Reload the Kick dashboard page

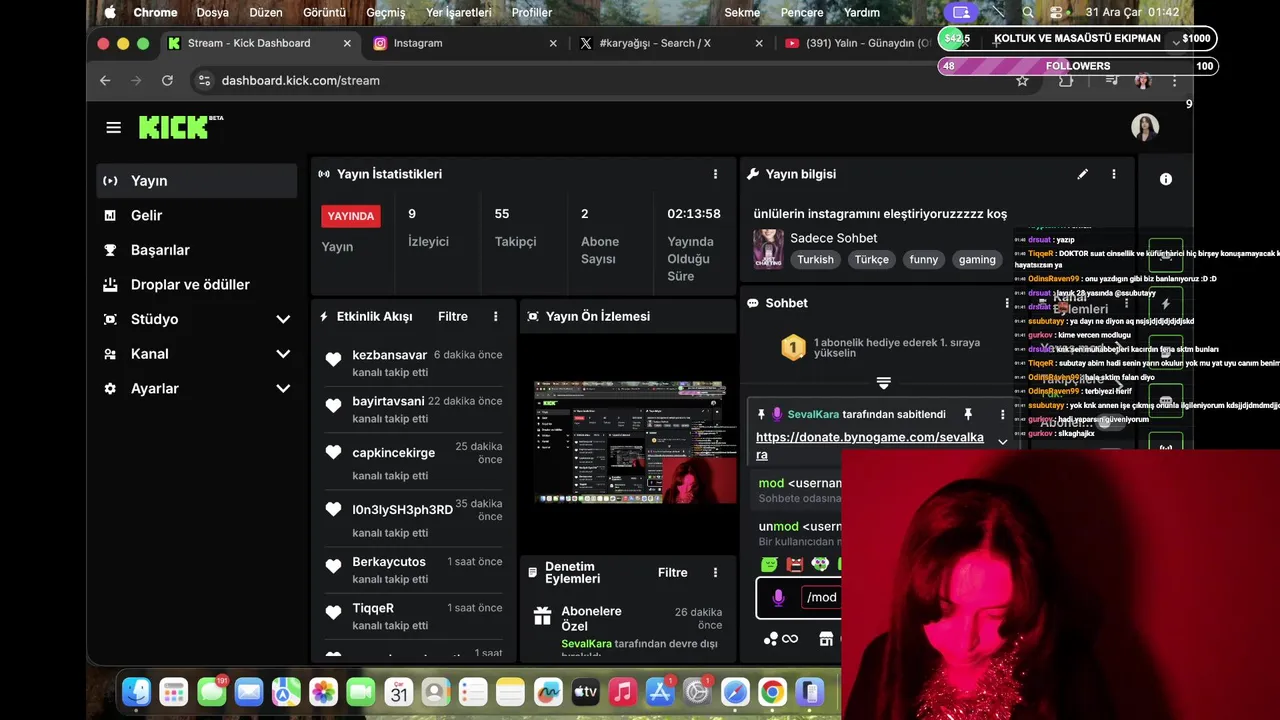[167, 80]
